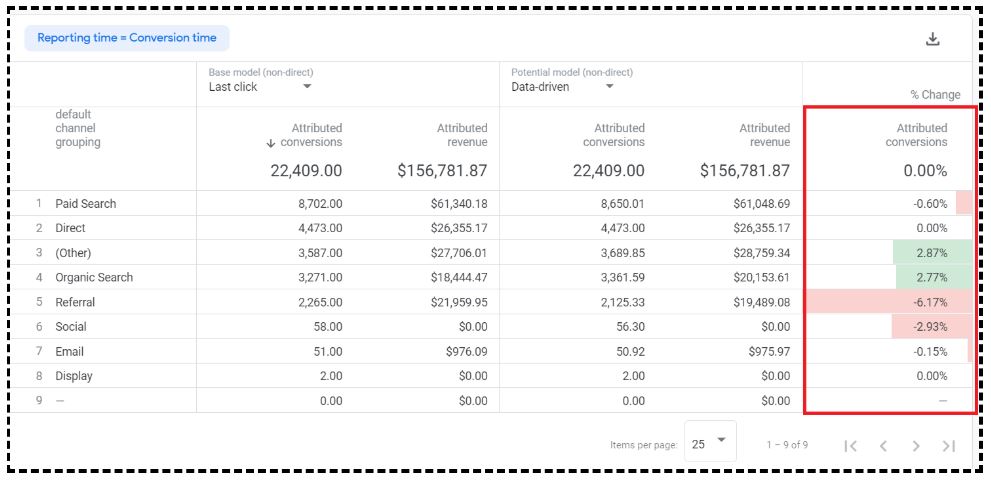This screenshot has height=480, width=991.
Task: Click the red -6.17% Referral change bar
Action: click(890, 302)
